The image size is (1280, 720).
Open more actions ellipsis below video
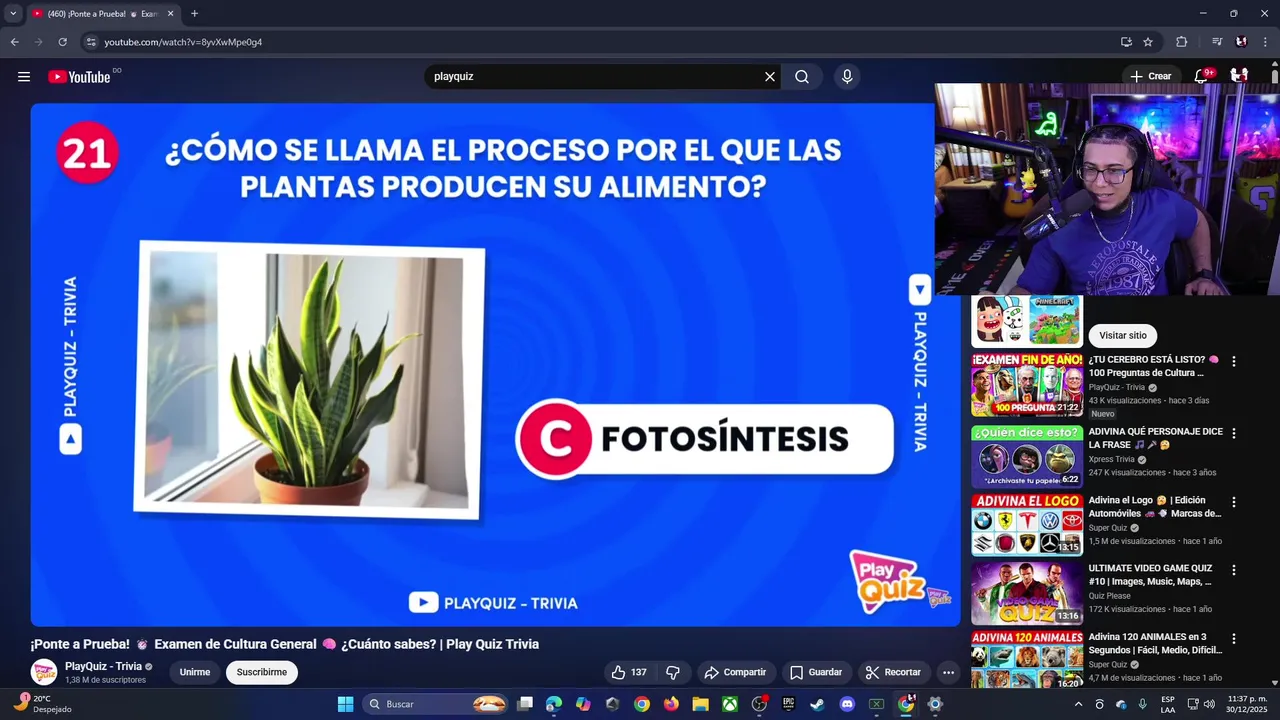click(x=948, y=672)
